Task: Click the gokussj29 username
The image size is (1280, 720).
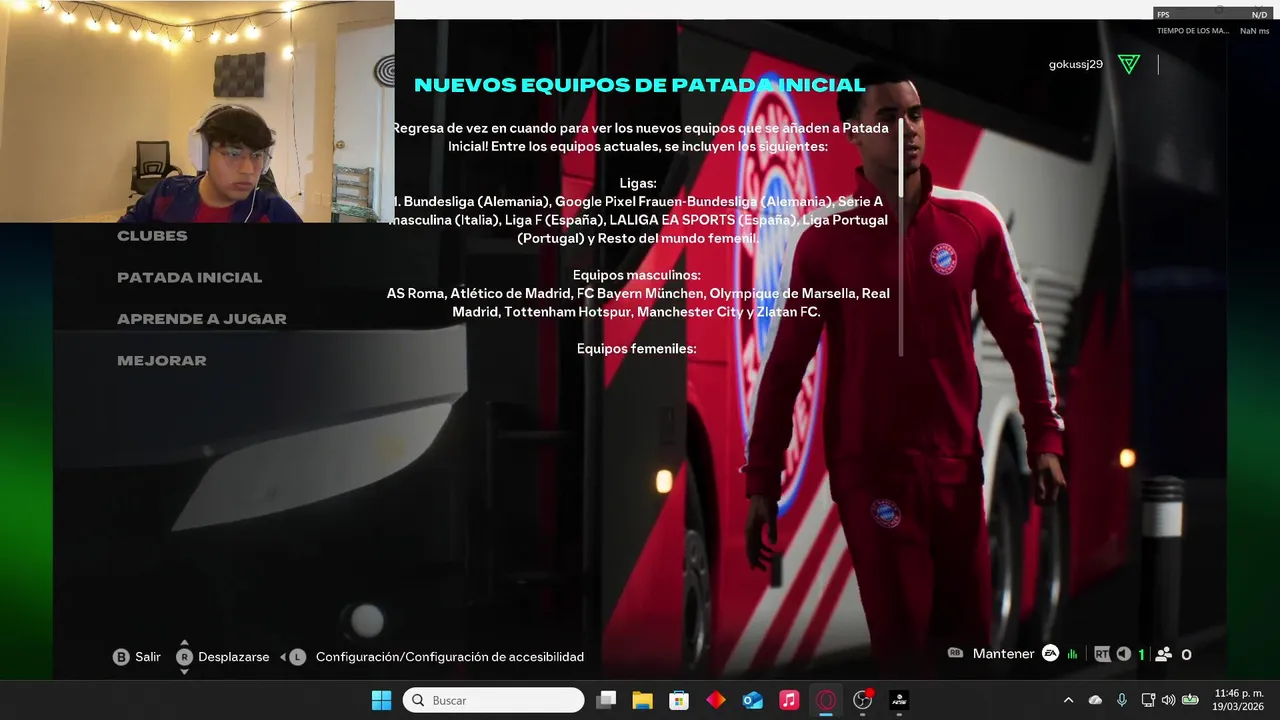Action: pyautogui.click(x=1076, y=65)
